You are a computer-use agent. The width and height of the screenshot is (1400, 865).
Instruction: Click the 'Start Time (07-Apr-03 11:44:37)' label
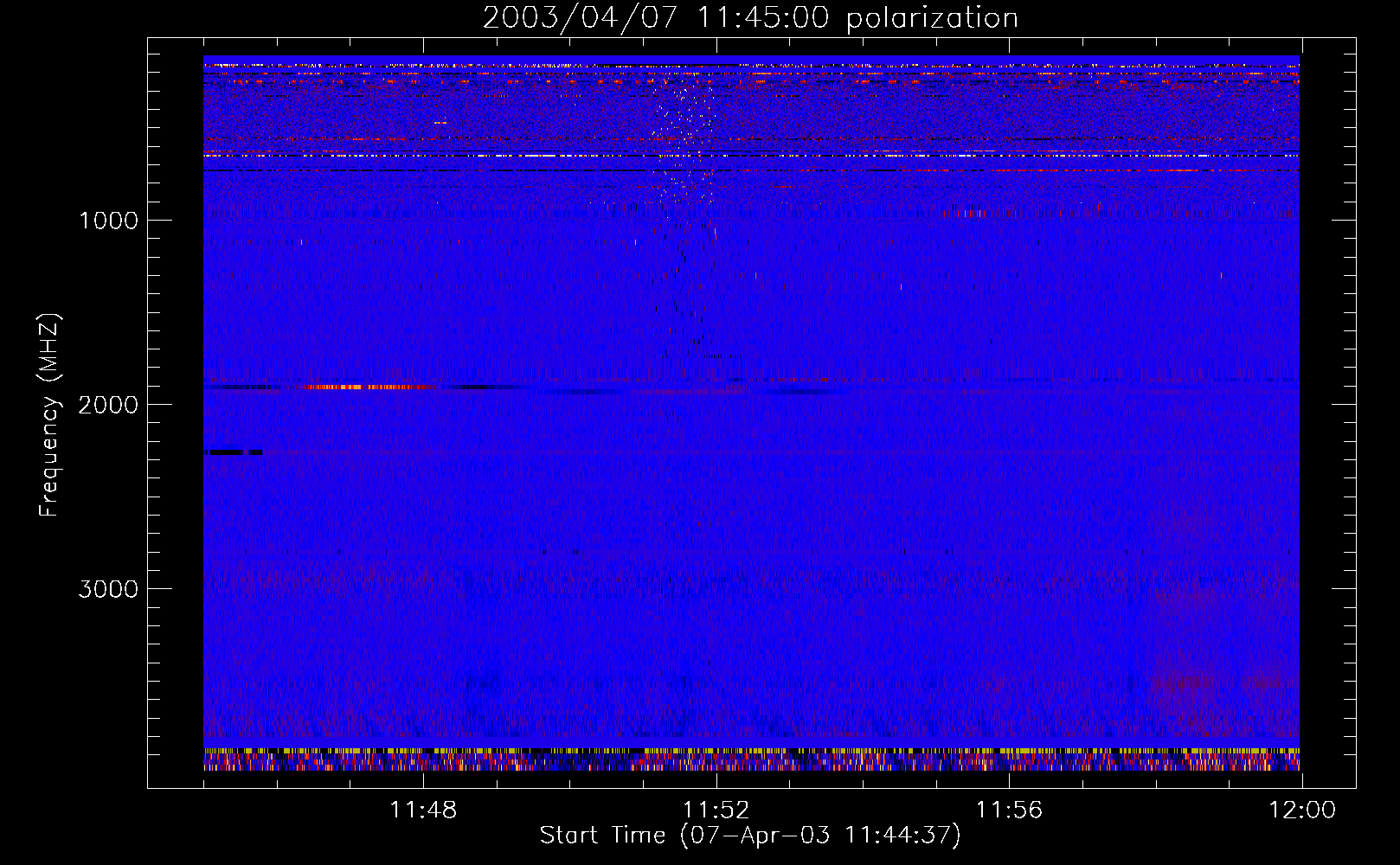tap(750, 835)
